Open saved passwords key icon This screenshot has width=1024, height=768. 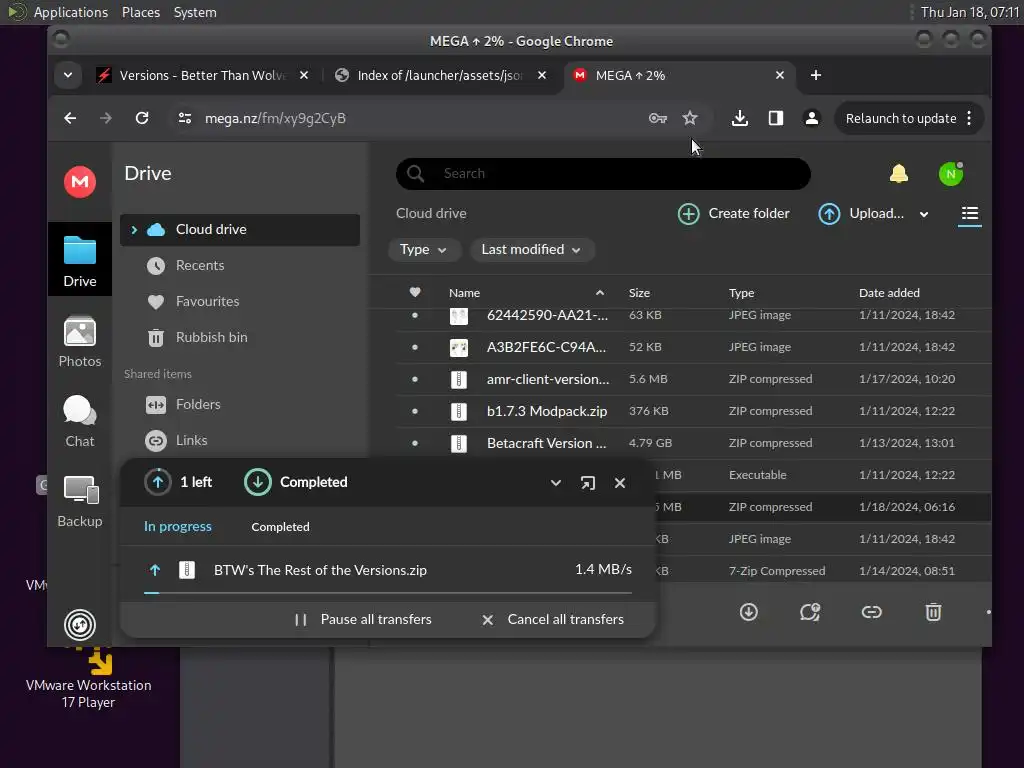[657, 118]
